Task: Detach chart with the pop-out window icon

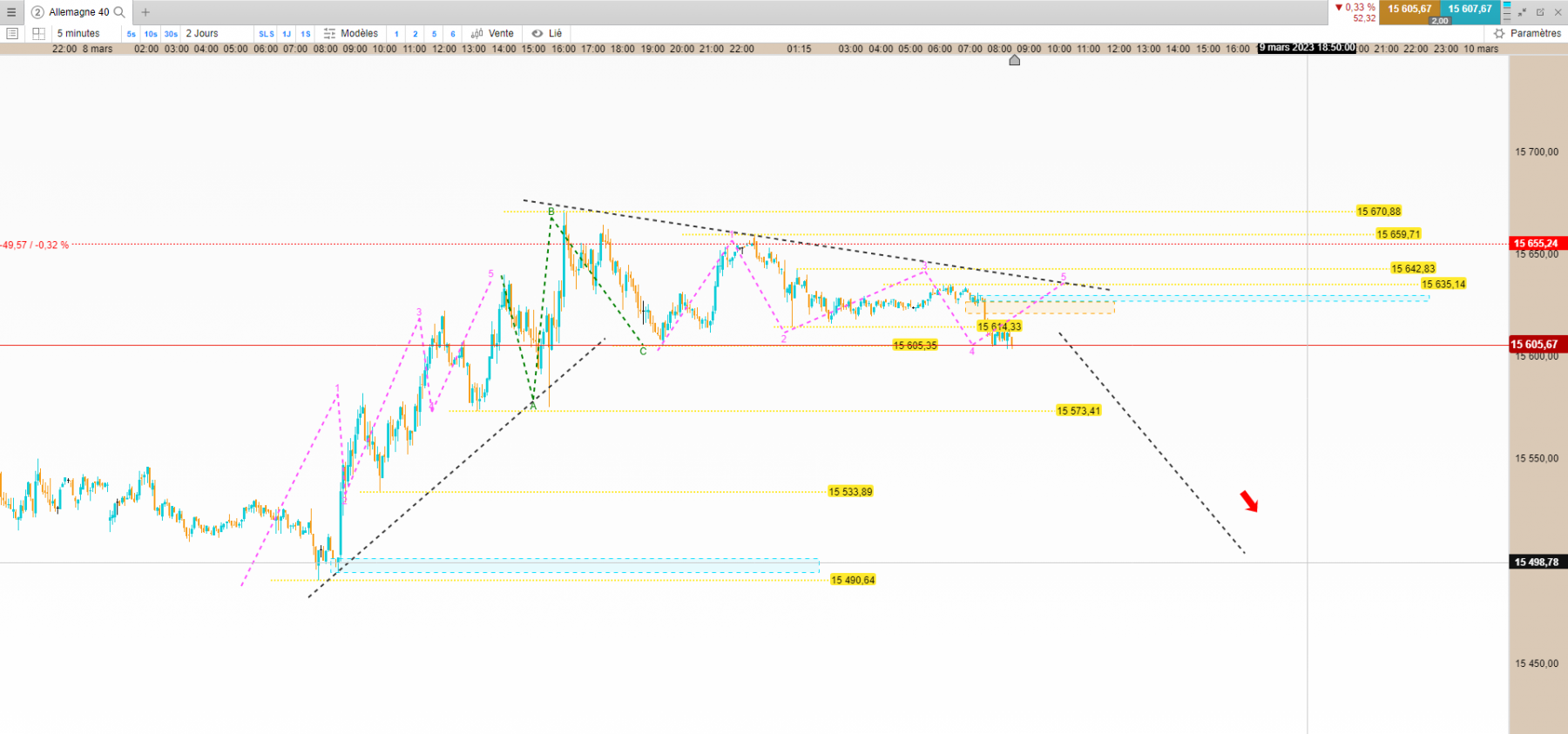Action: (x=1540, y=12)
